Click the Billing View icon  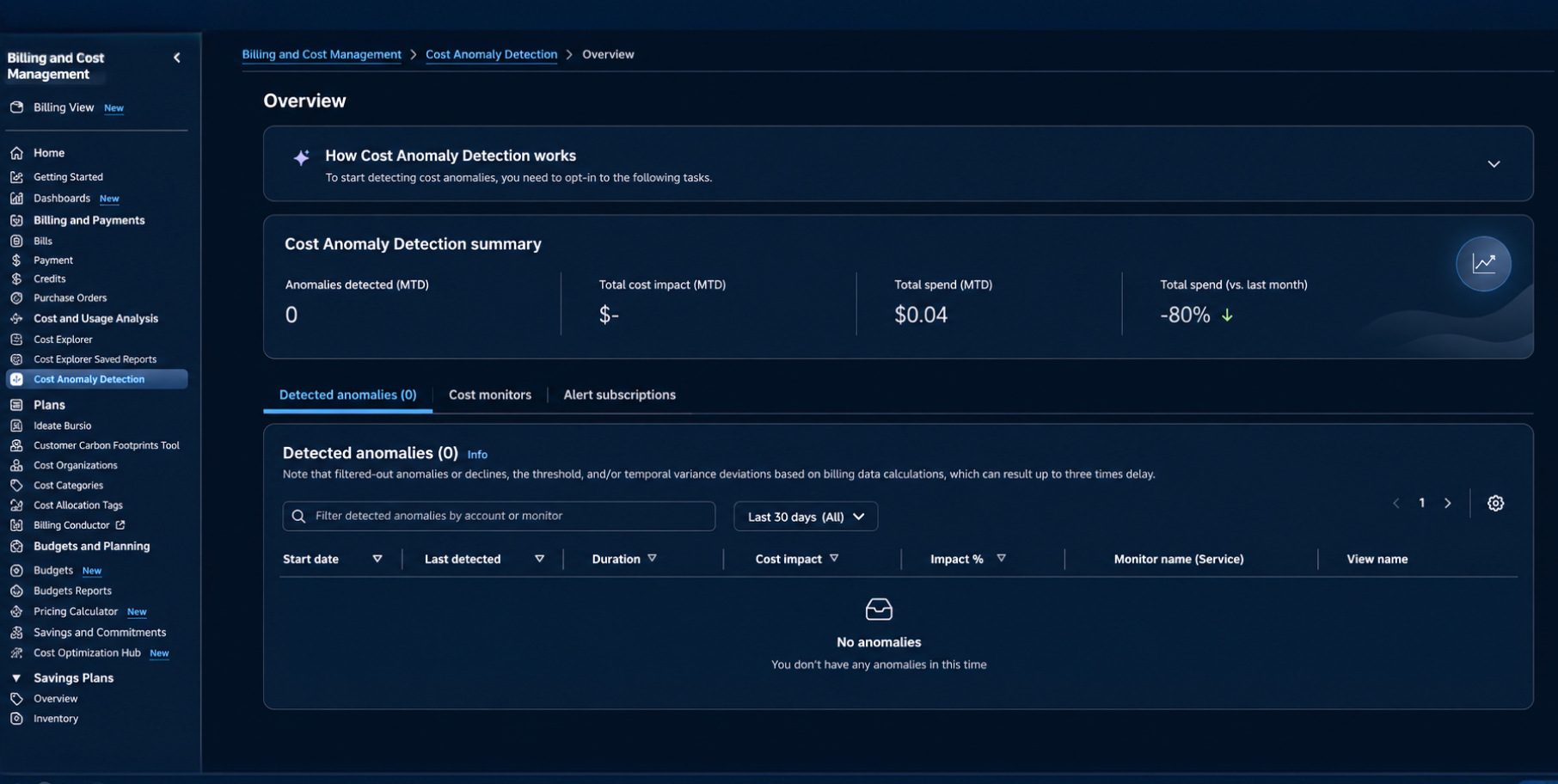coord(16,107)
